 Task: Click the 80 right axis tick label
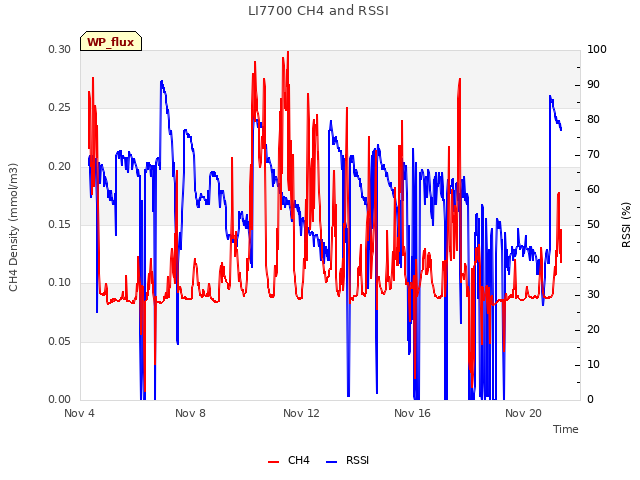[593, 120]
